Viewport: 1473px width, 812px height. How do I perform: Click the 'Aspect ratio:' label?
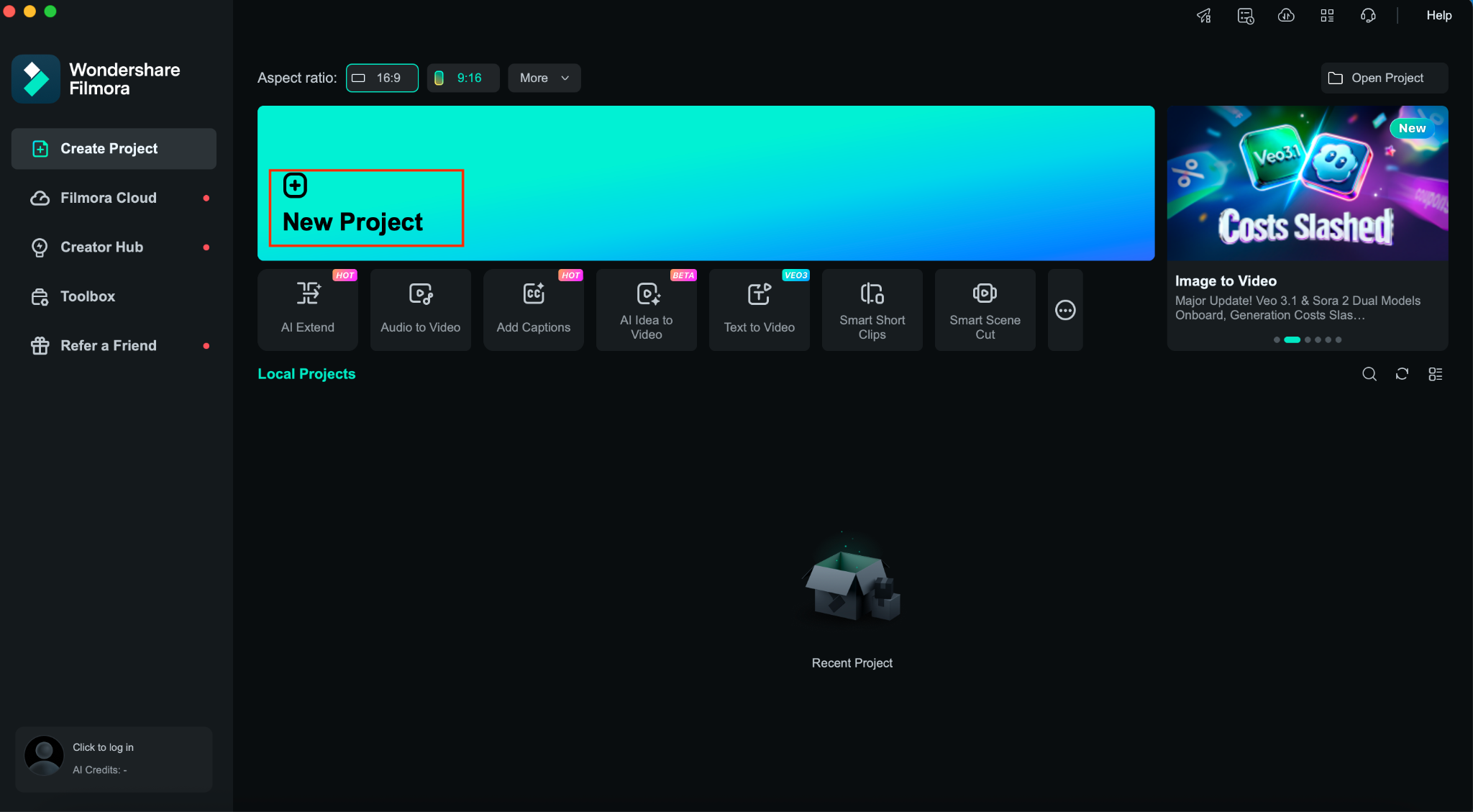pyautogui.click(x=297, y=78)
